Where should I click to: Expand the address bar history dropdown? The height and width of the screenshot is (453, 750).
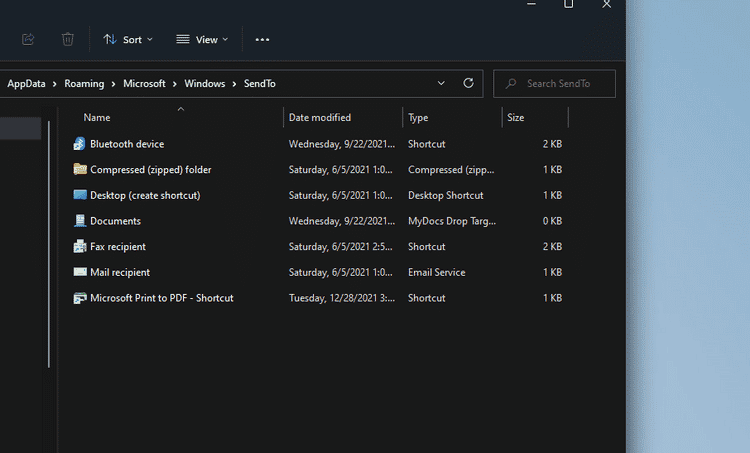441,83
